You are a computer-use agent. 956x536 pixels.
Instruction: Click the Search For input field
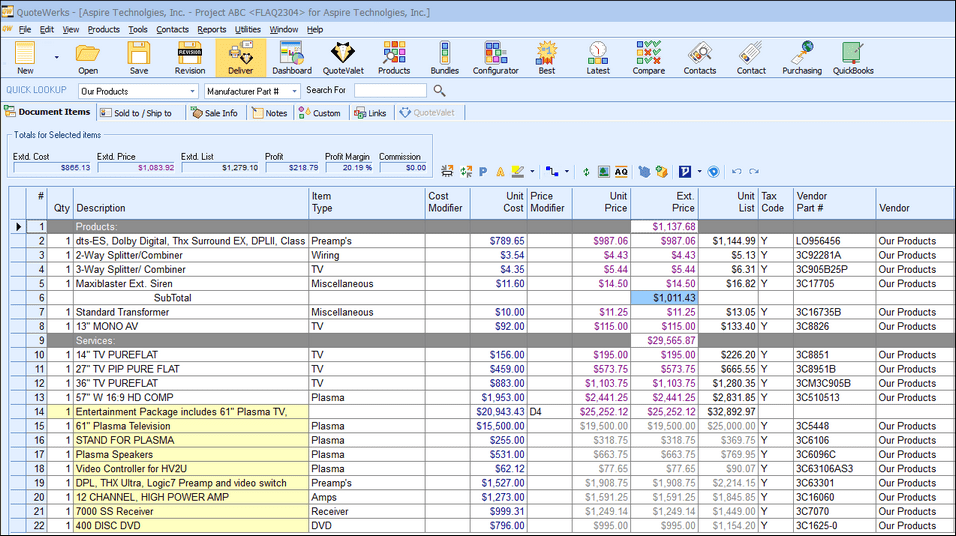pos(390,91)
